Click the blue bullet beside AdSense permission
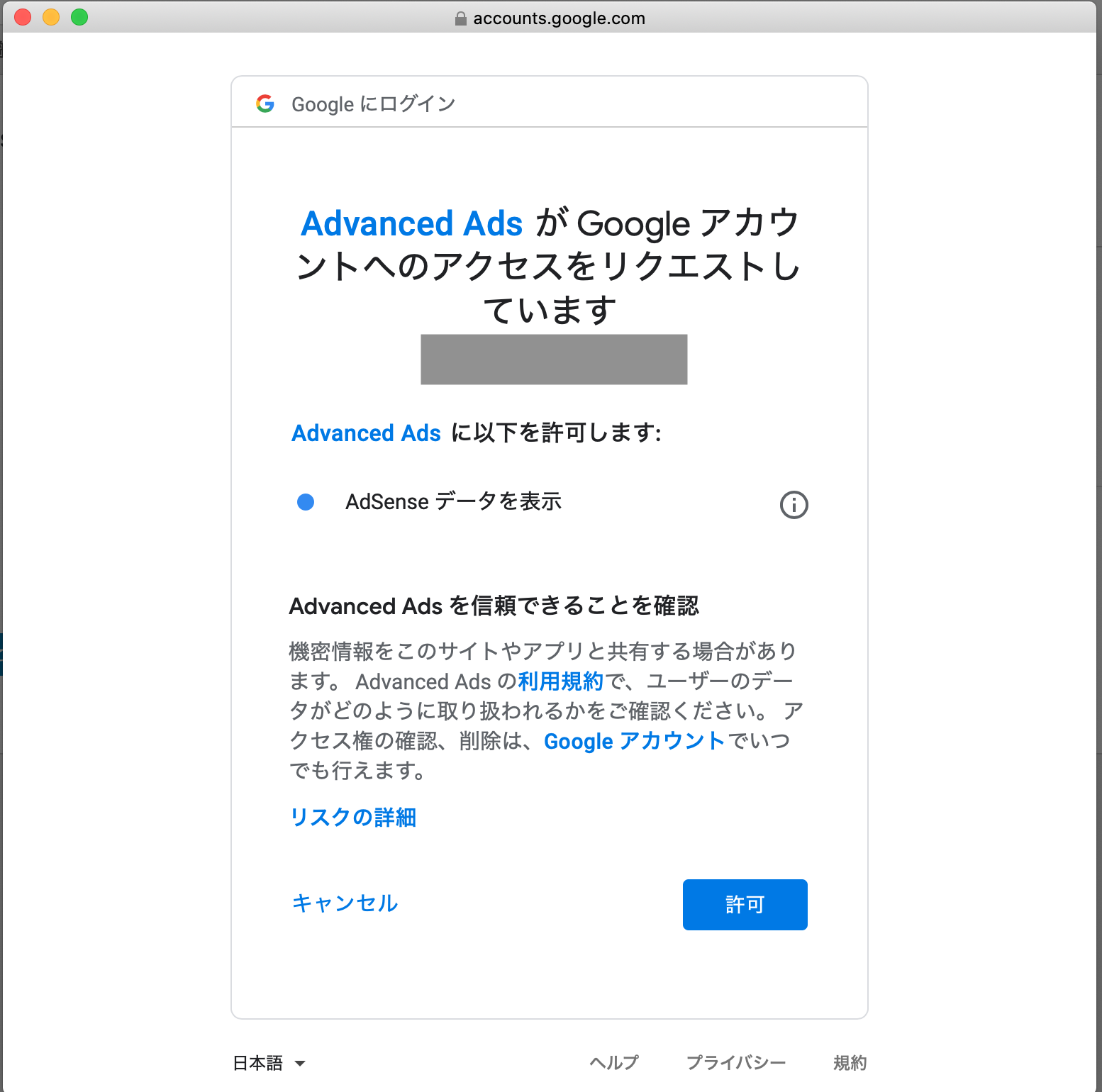This screenshot has width=1102, height=1092. point(306,502)
